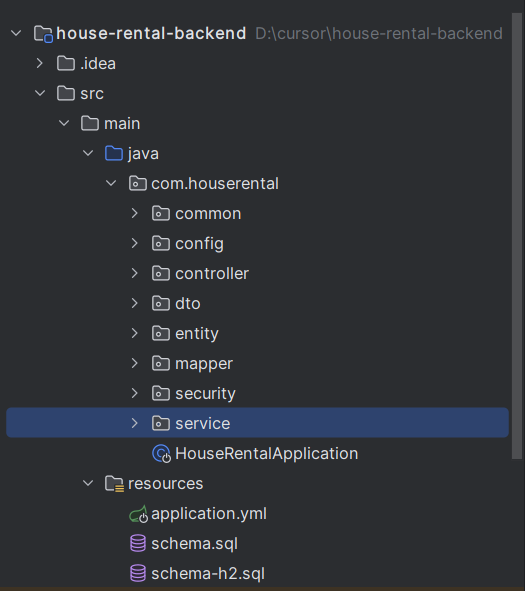Select the mapper package
This screenshot has height=591, width=525.
tap(204, 363)
